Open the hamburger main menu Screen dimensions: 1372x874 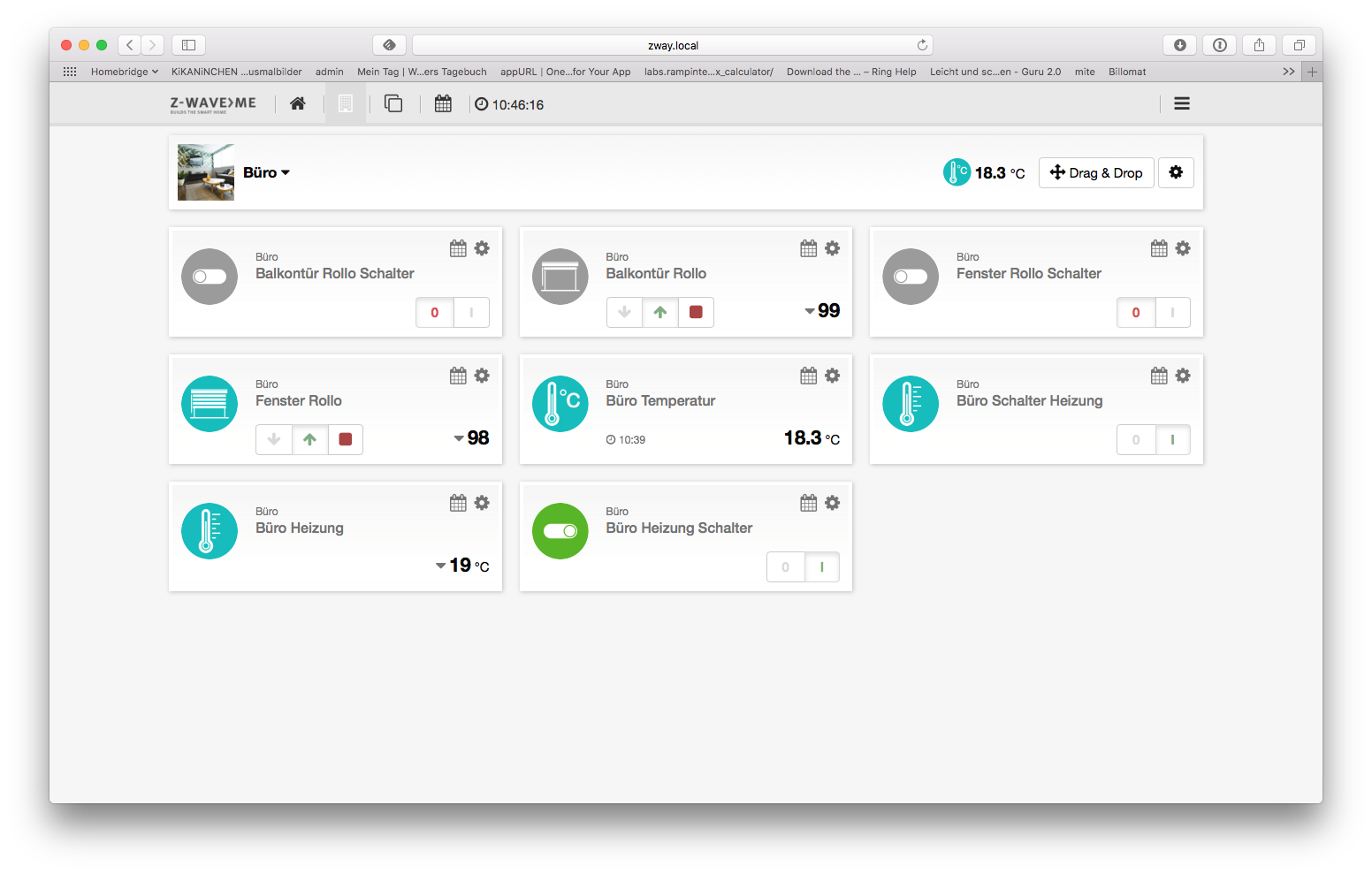pos(1181,103)
